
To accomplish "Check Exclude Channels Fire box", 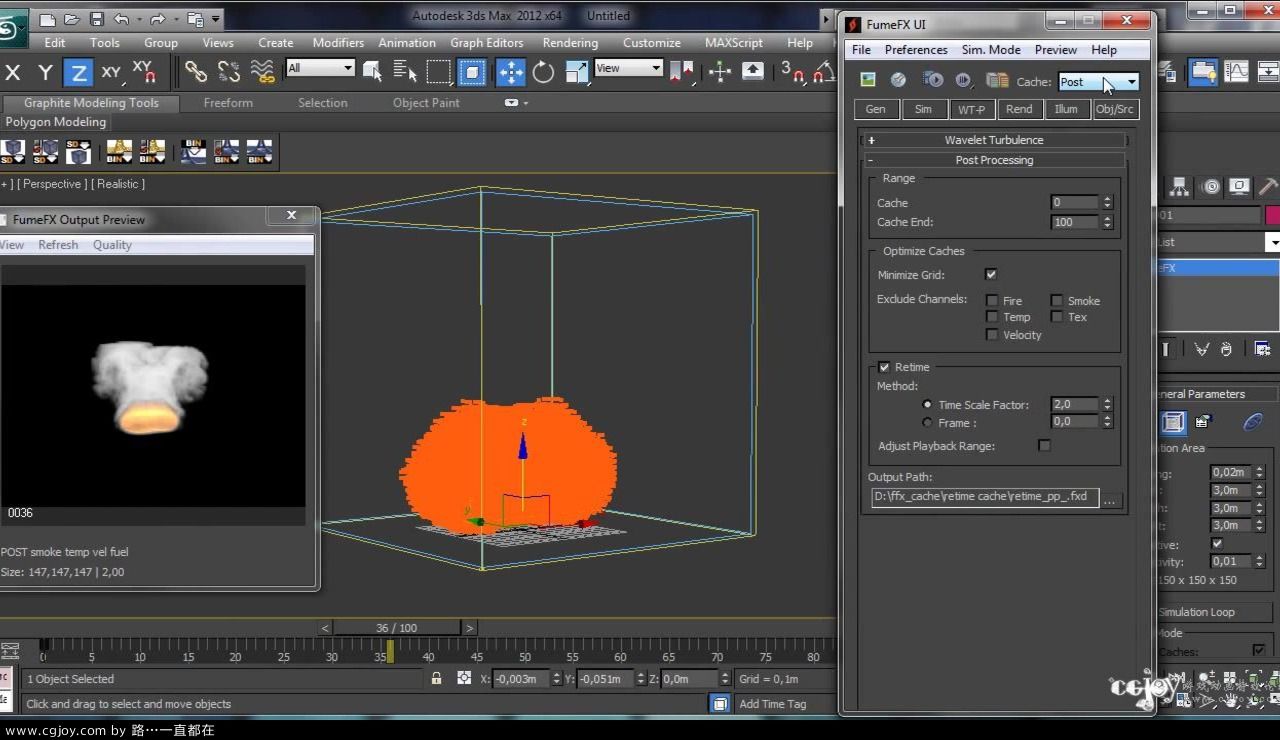I will point(992,300).
